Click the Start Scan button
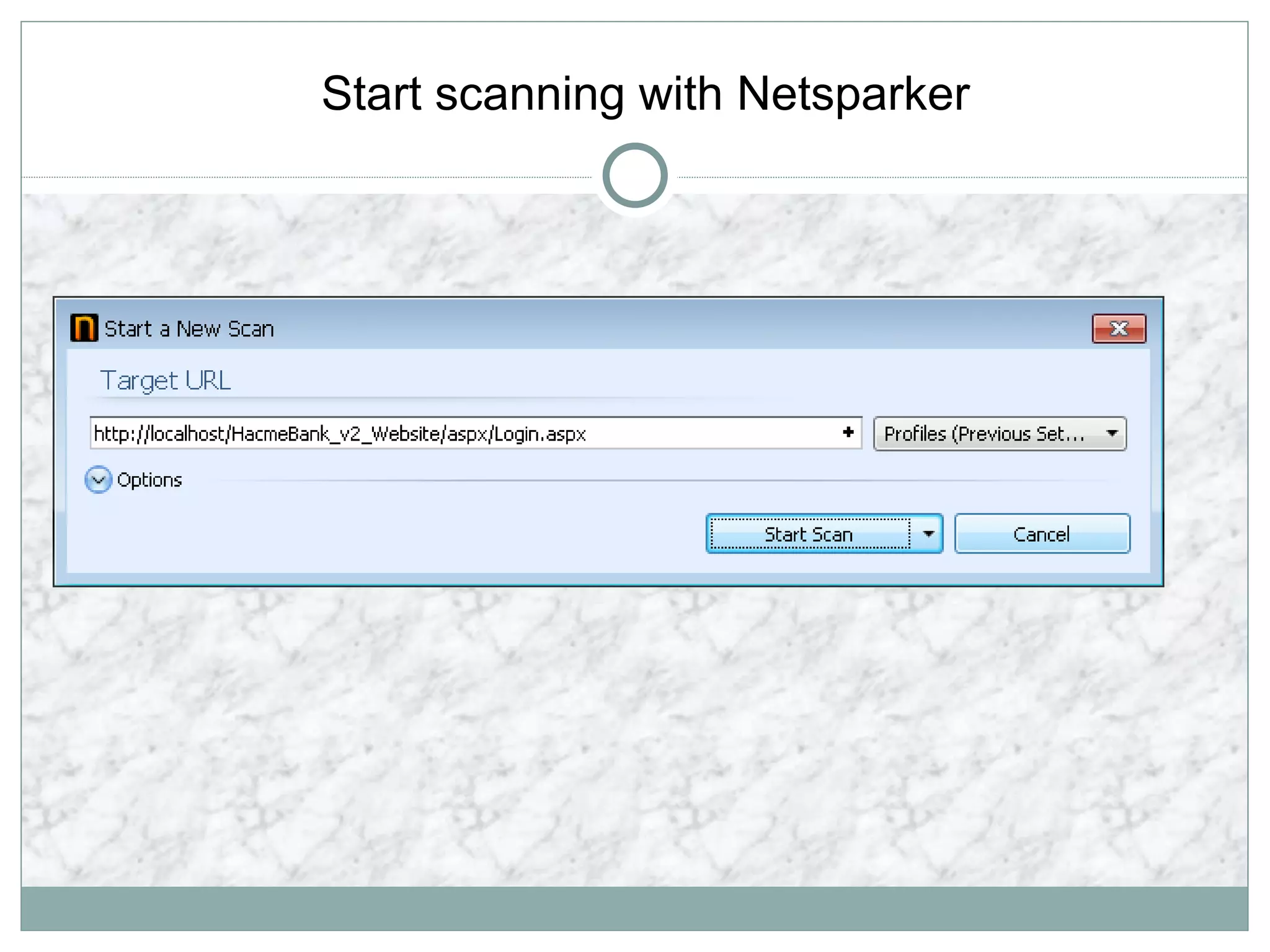Image resolution: width=1270 pixels, height=952 pixels. (810, 534)
